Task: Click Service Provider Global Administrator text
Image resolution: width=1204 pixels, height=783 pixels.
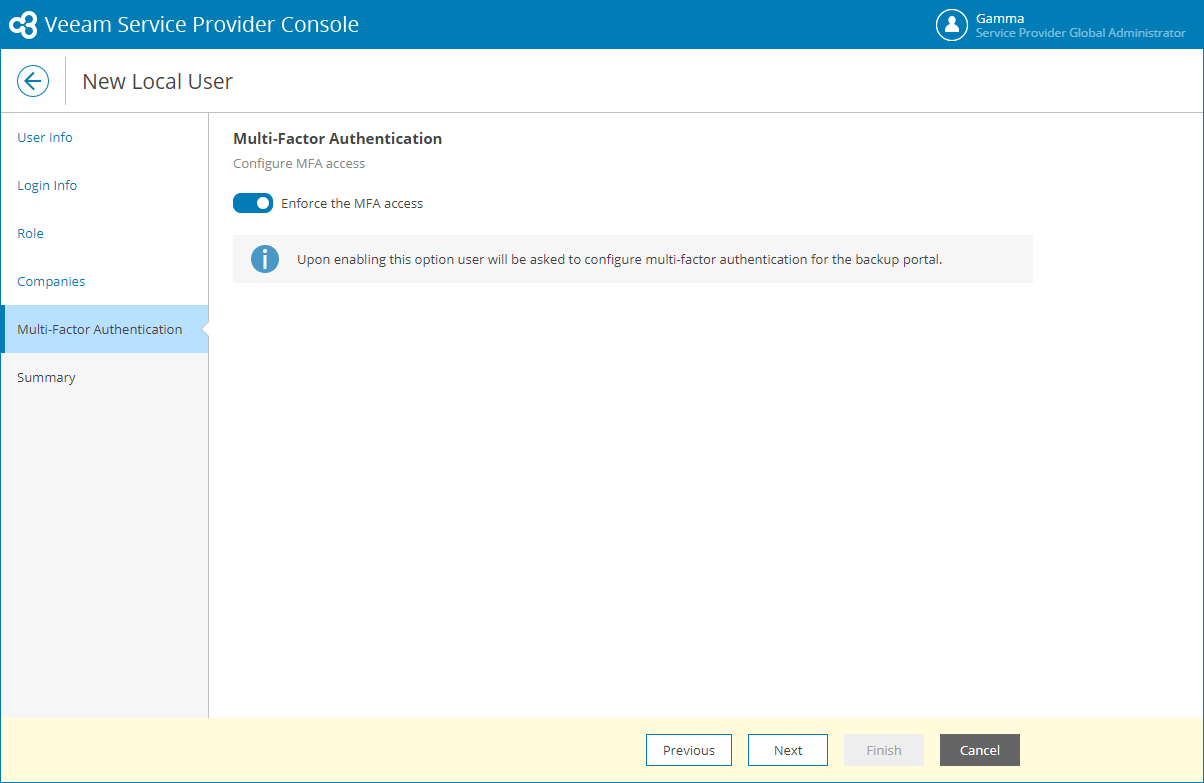Action: coord(1081,33)
